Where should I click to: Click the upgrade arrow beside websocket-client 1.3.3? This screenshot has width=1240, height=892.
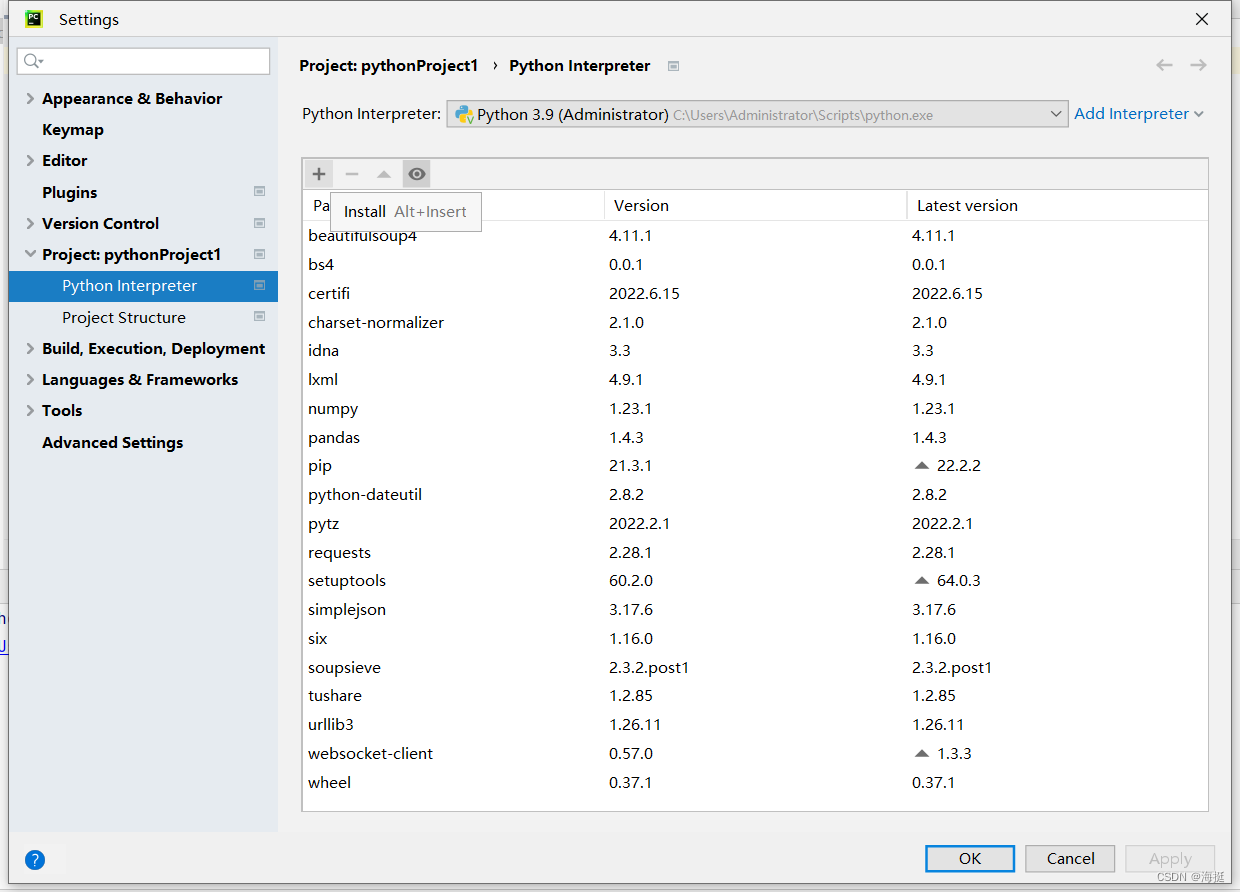922,754
